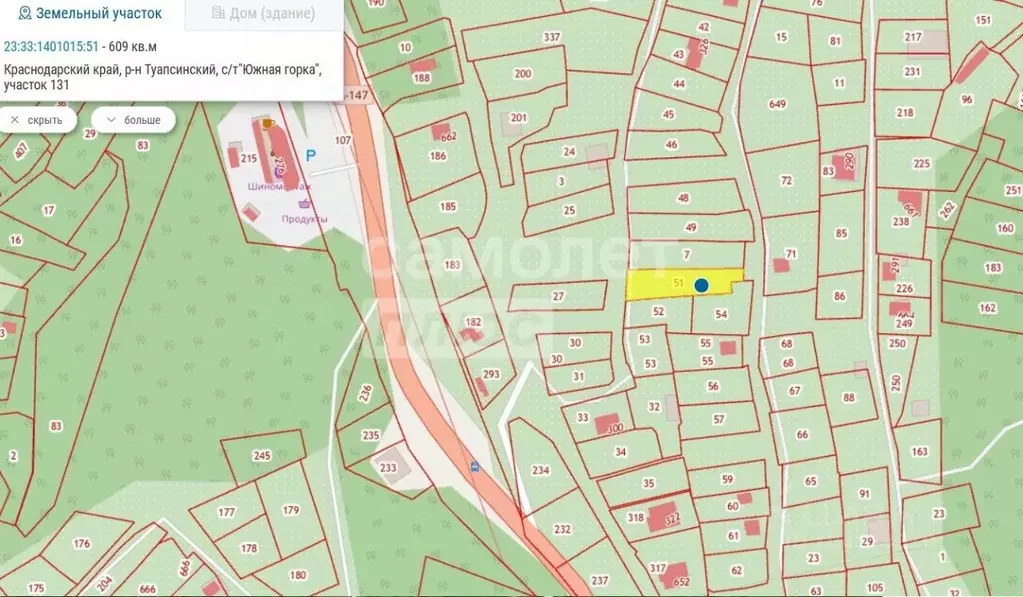Click the blue parking P icon
Screen dimensions: 1023x597
click(x=309, y=155)
